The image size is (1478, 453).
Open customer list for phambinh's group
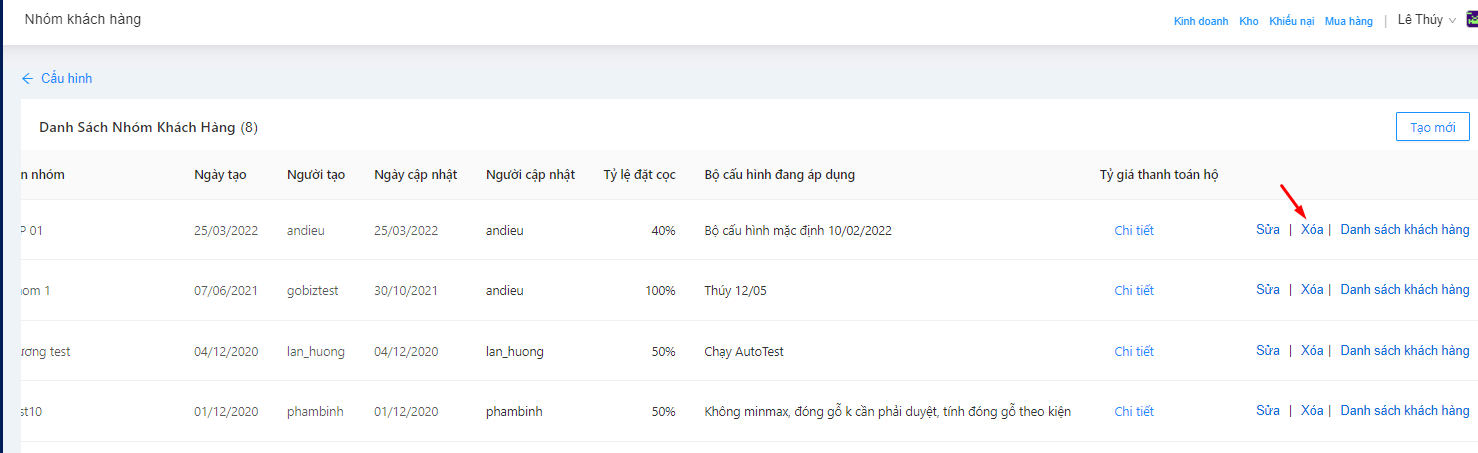1404,411
